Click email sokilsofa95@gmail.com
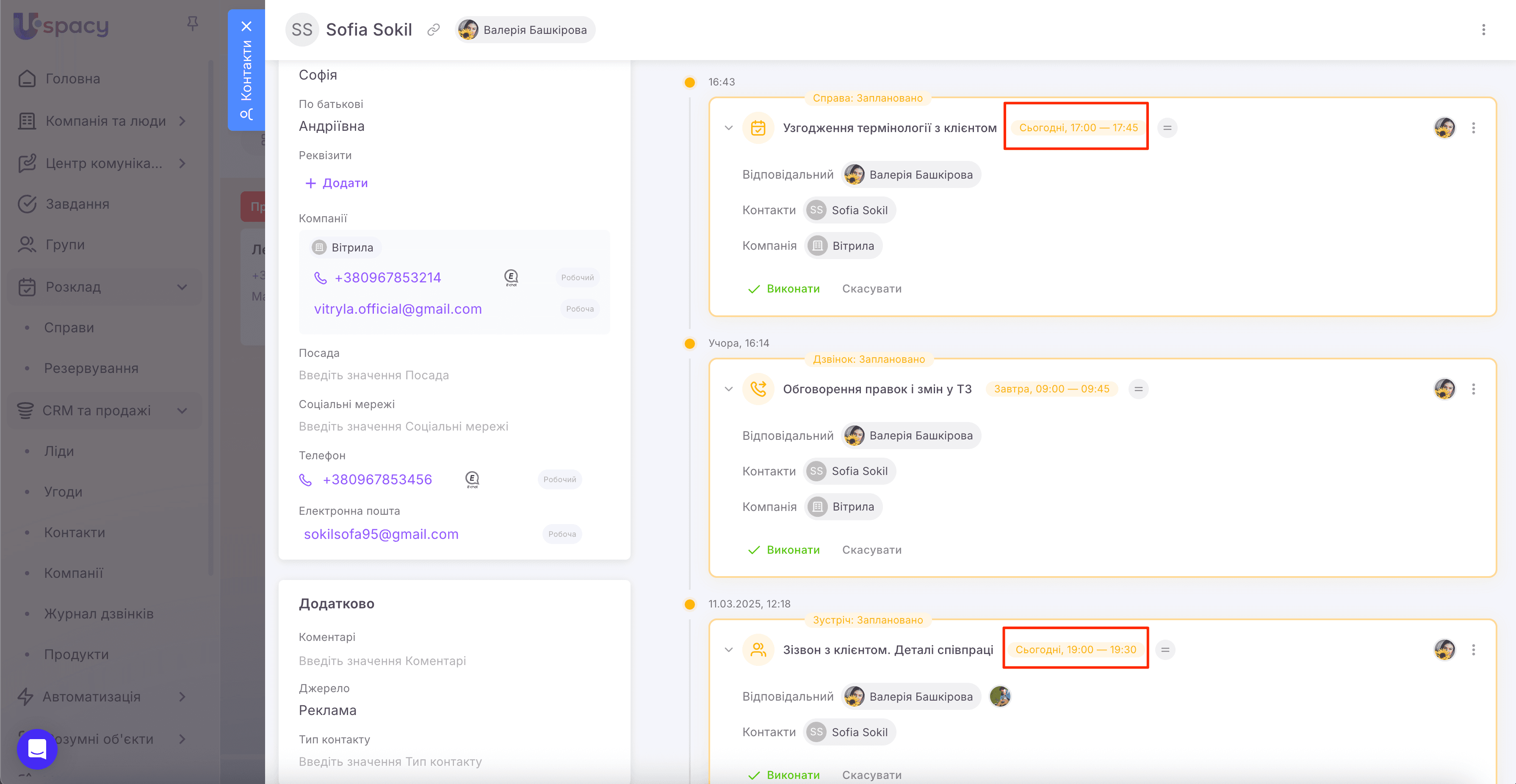 (x=382, y=534)
